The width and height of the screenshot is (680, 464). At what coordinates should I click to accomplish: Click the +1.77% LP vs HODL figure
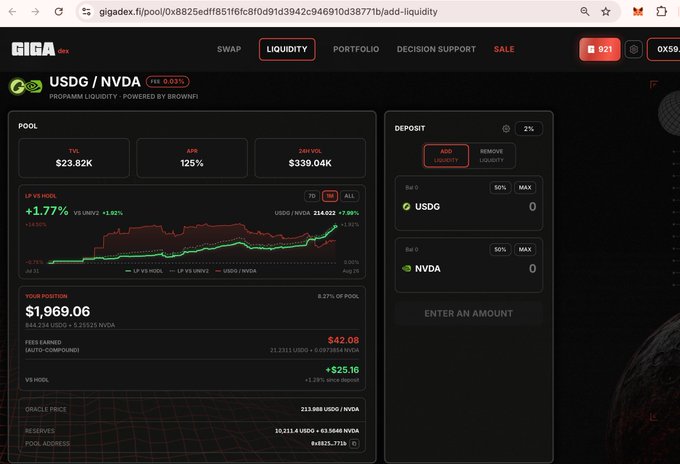[47, 211]
